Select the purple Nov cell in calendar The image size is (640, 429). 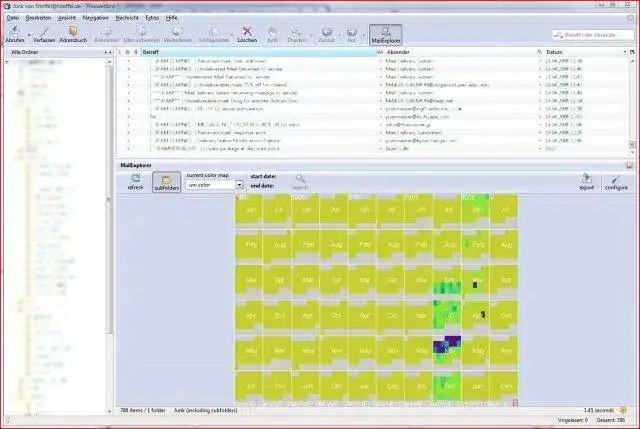coord(447,350)
